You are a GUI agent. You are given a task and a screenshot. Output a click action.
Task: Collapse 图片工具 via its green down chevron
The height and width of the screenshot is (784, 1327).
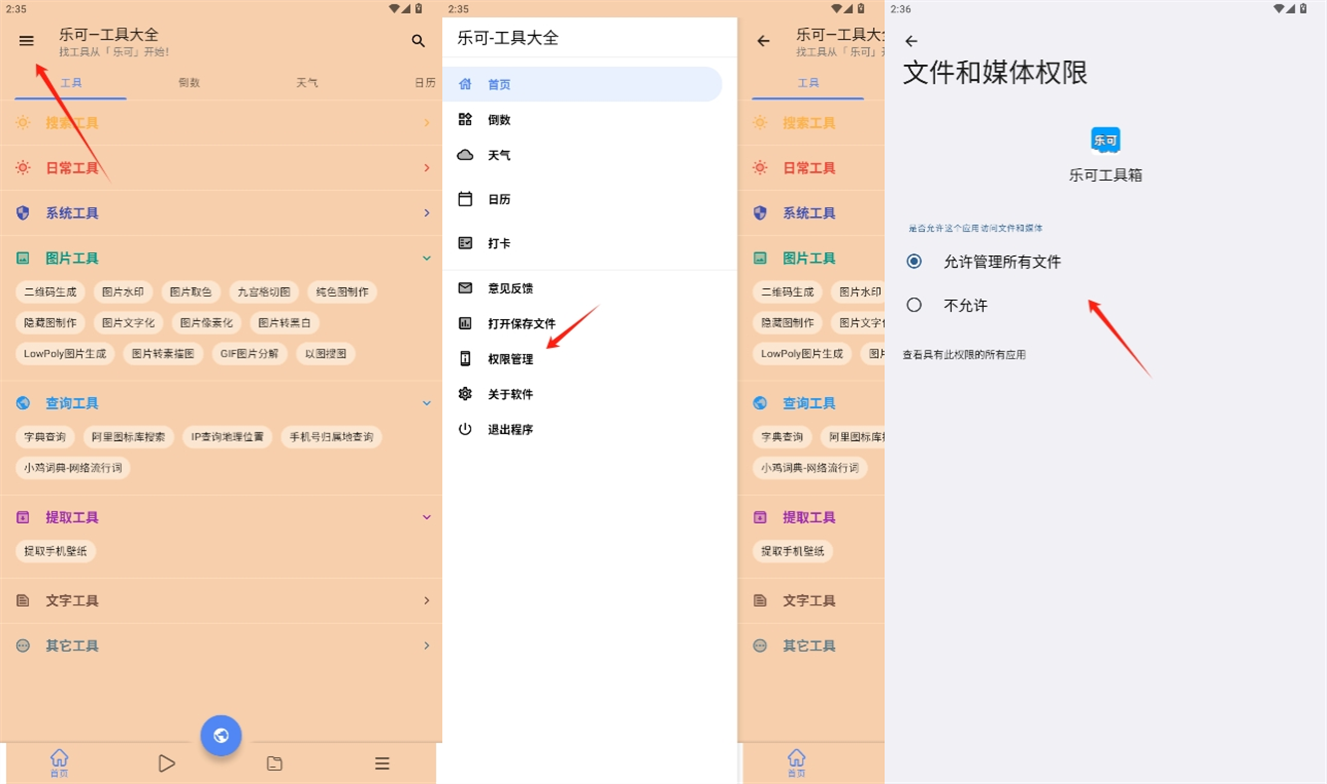427,258
